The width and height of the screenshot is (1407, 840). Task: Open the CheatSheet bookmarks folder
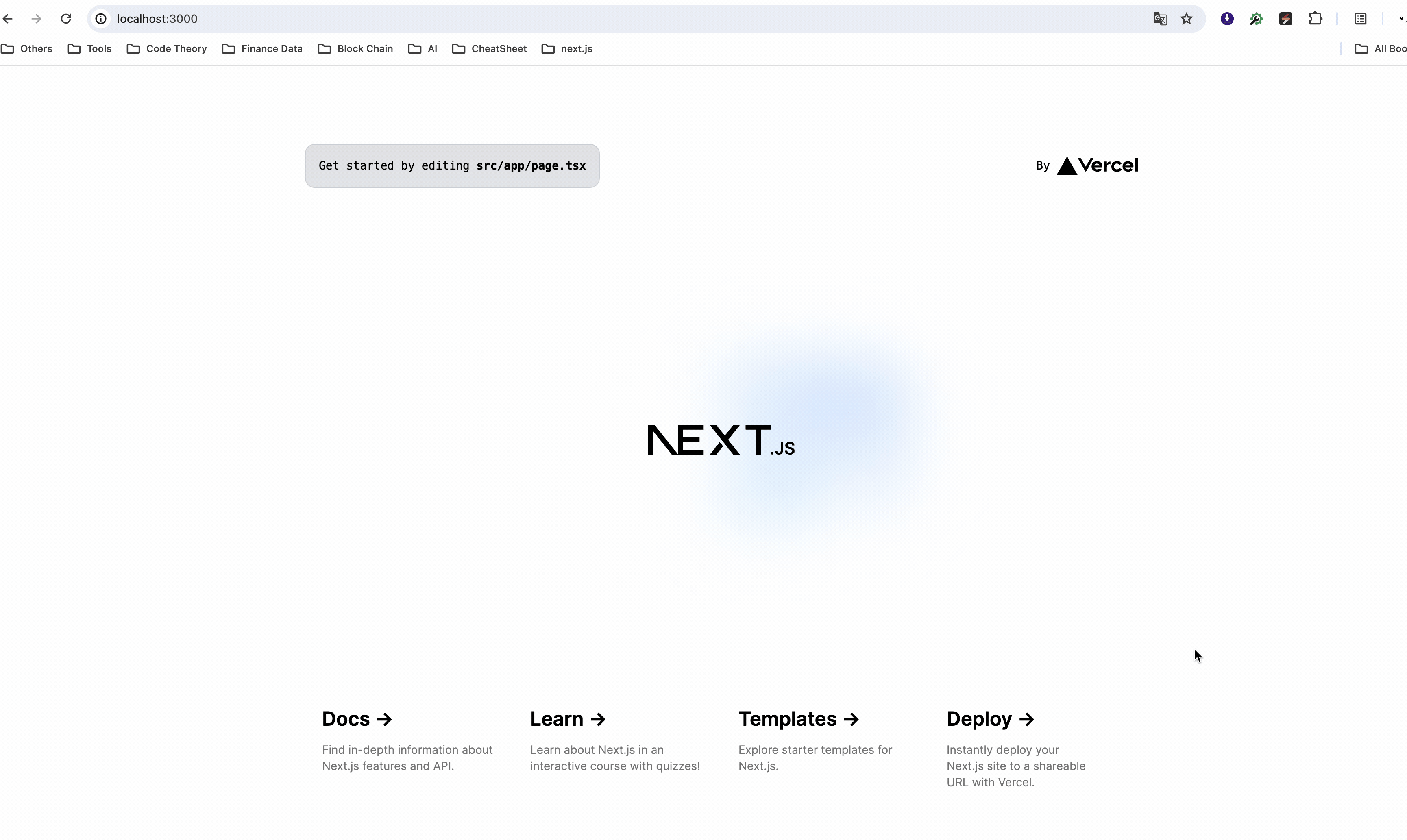[x=490, y=49]
